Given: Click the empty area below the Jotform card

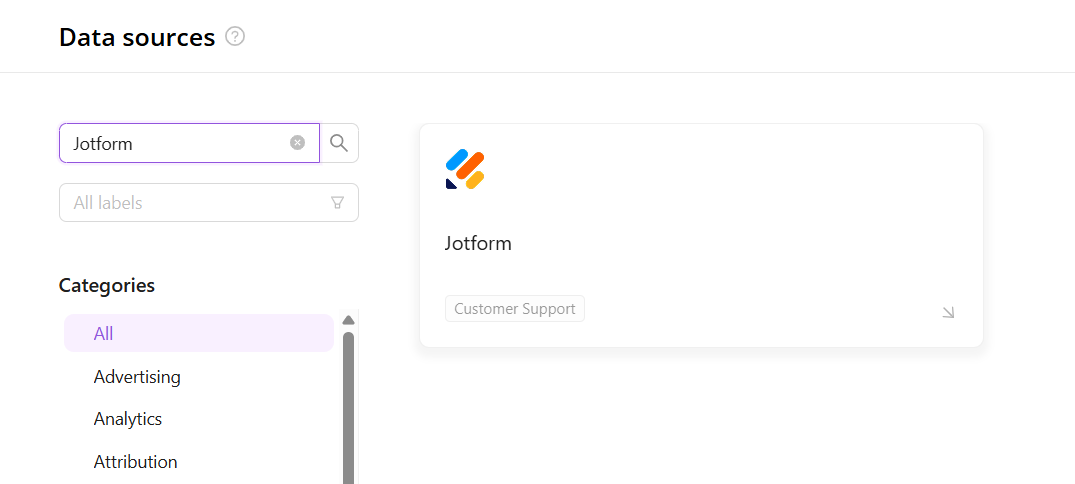Looking at the screenshot, I should [700, 420].
